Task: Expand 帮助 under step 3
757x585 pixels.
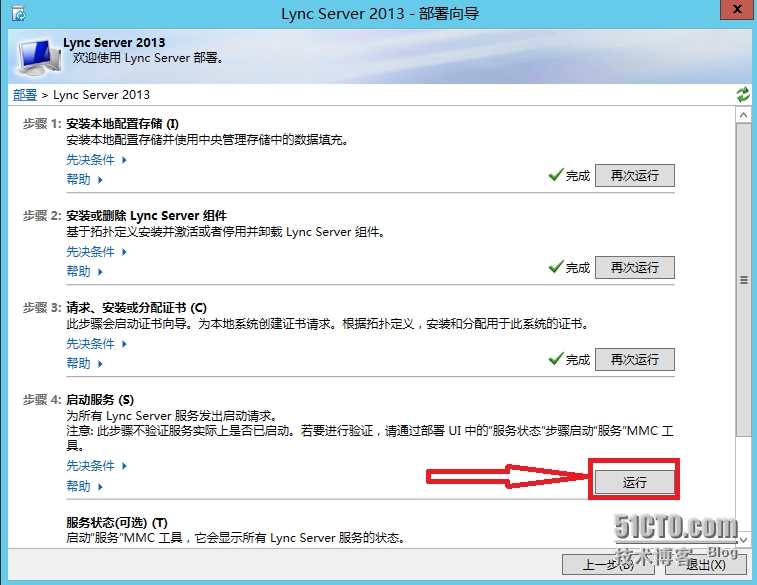Action: [x=84, y=363]
